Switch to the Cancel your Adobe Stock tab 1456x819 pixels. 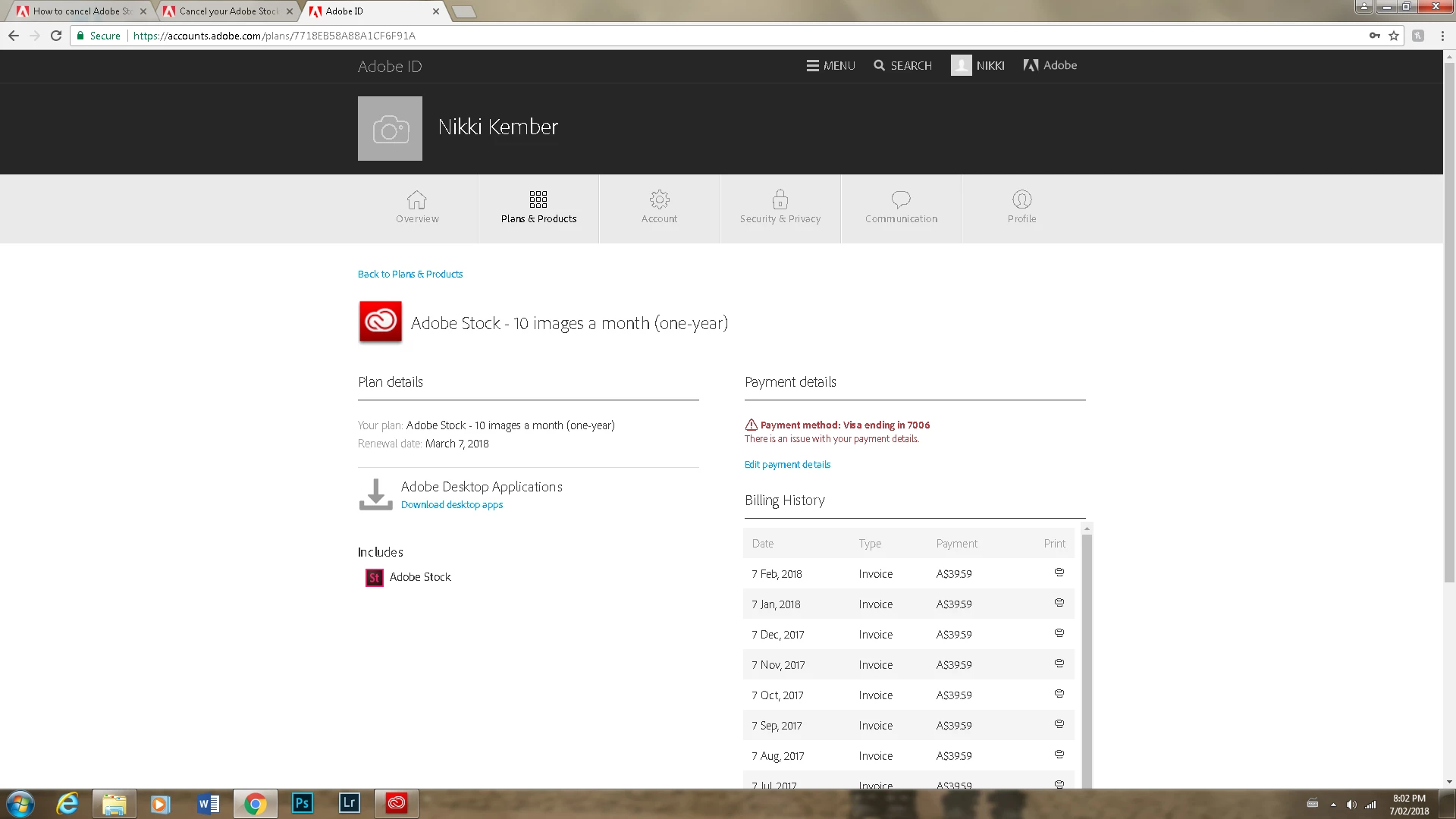click(227, 11)
